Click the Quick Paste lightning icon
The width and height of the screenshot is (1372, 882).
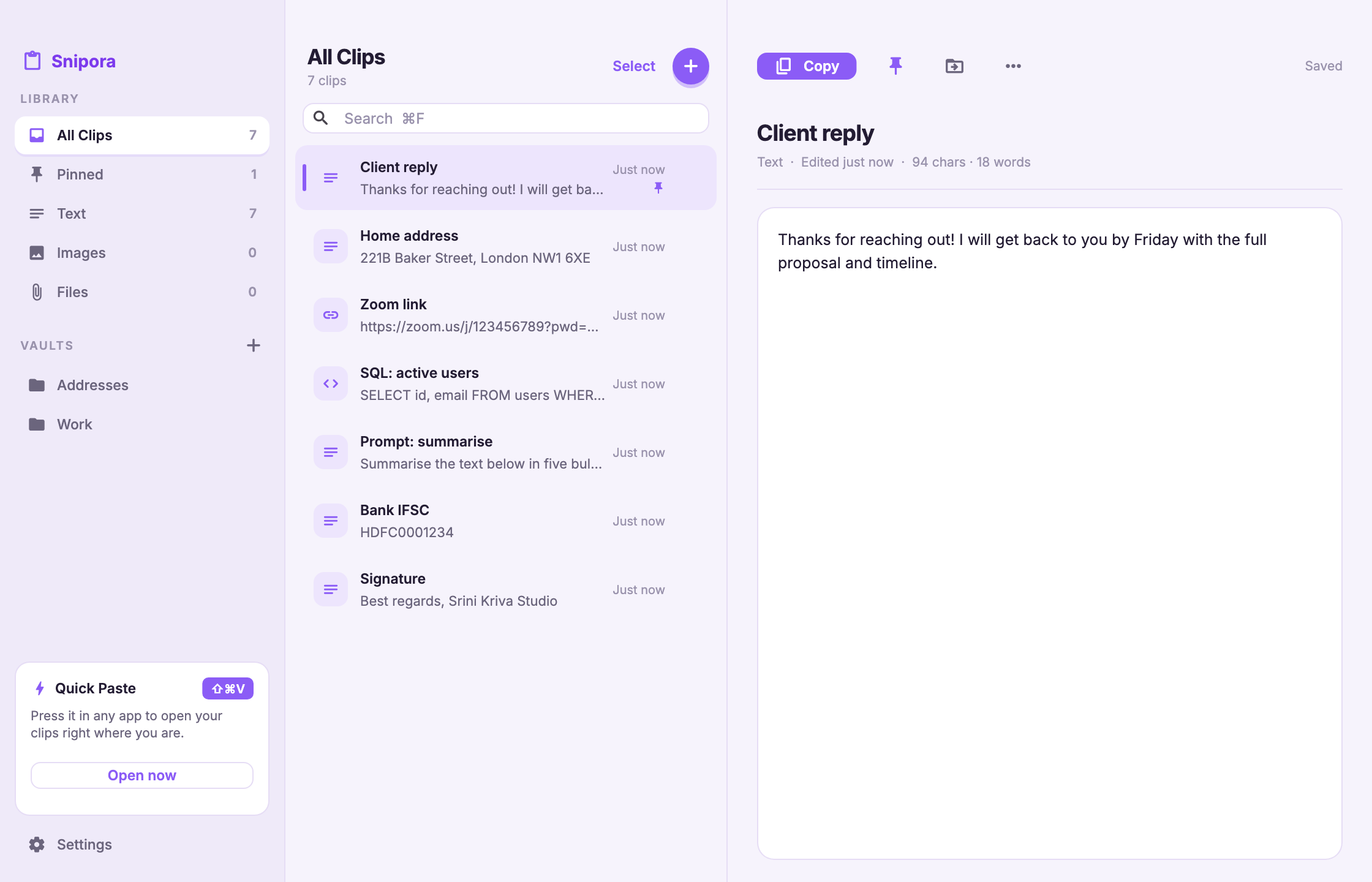coord(40,688)
